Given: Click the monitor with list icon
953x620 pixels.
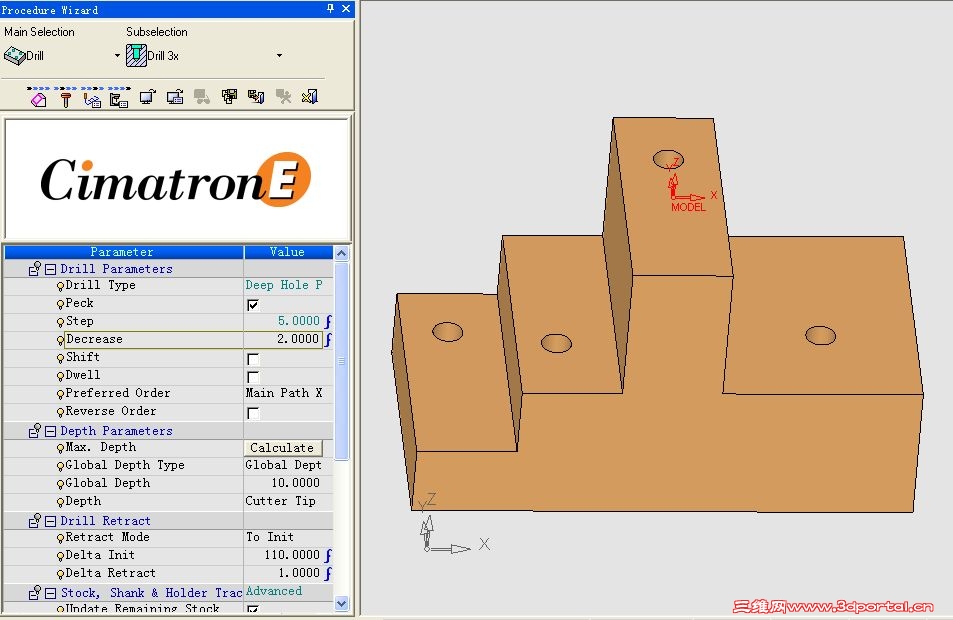Looking at the screenshot, I should [x=175, y=97].
